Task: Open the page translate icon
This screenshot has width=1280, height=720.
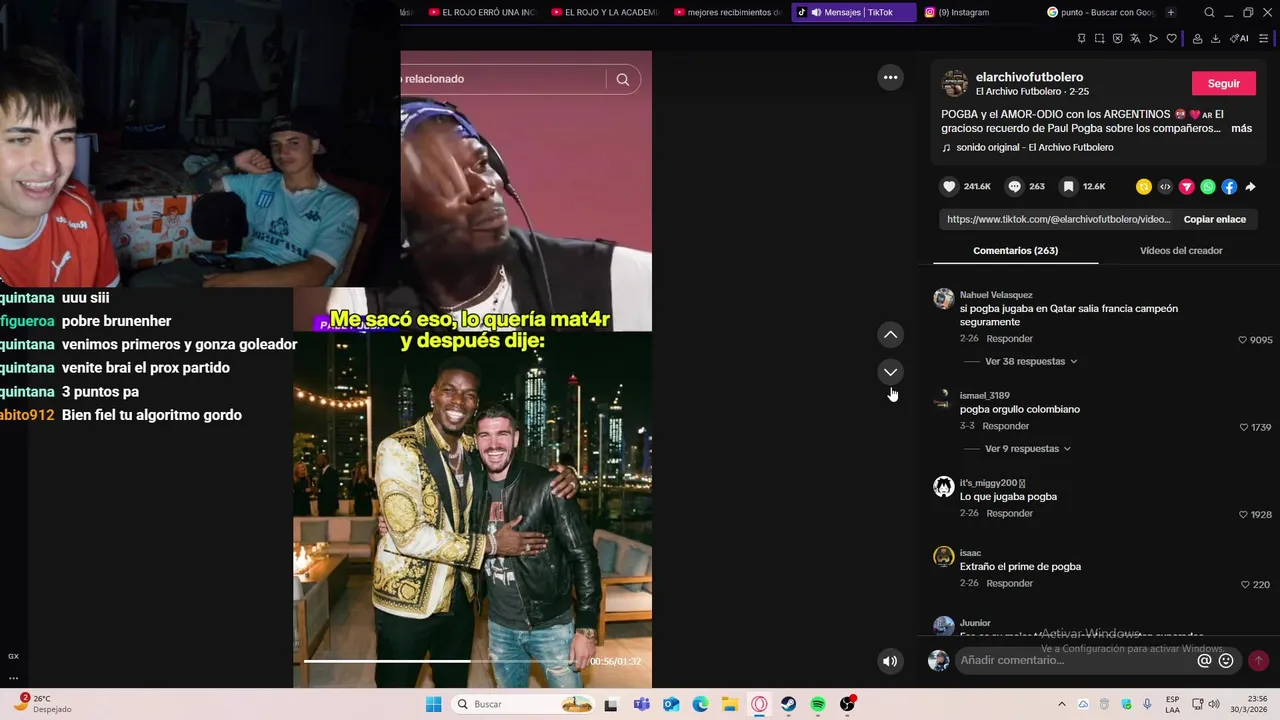Action: click(x=1135, y=39)
